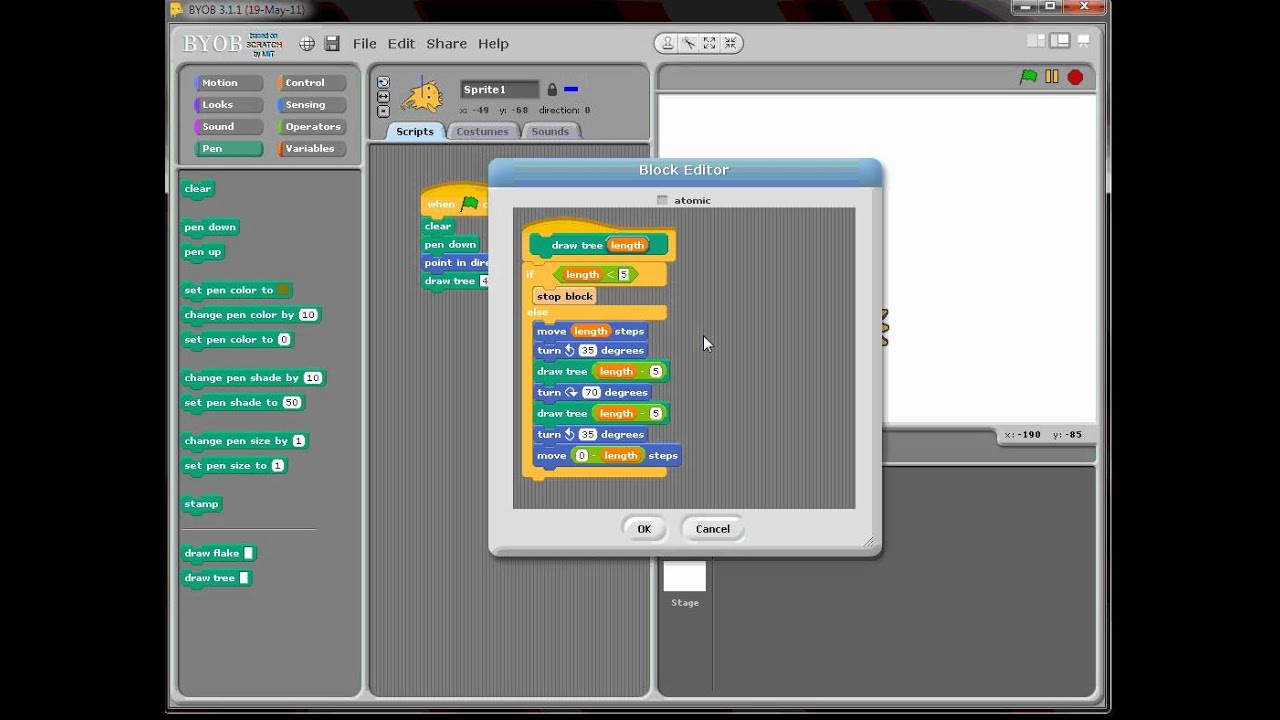Toggle the atomic checkbox

662,200
